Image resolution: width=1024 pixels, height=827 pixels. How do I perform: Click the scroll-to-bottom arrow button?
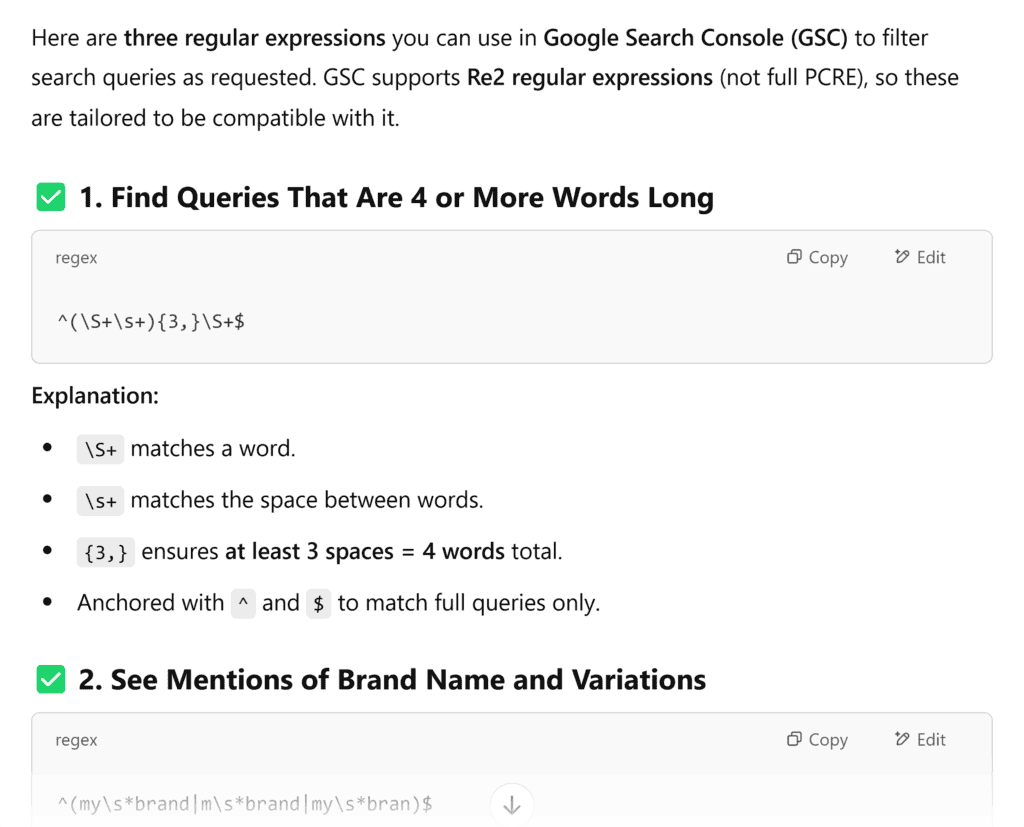coord(511,804)
